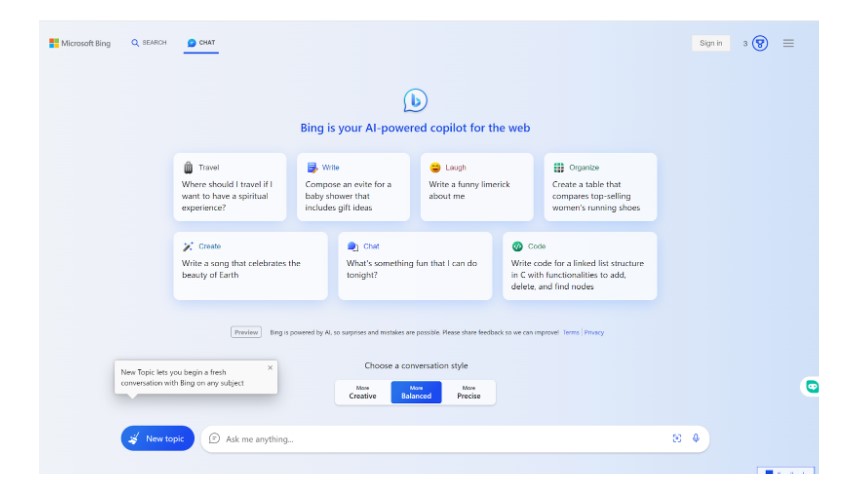This screenshot has width=853, height=495.
Task: Click the Bing chat logo icon
Action: pos(415,100)
